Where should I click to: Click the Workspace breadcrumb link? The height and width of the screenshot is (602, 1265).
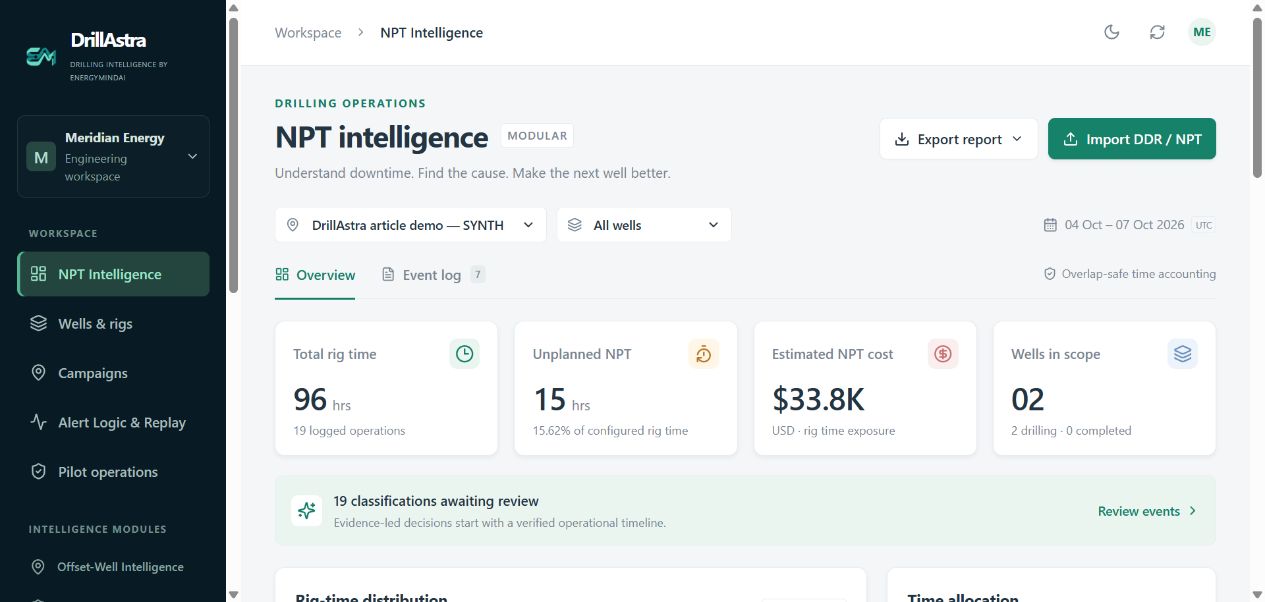tap(308, 33)
